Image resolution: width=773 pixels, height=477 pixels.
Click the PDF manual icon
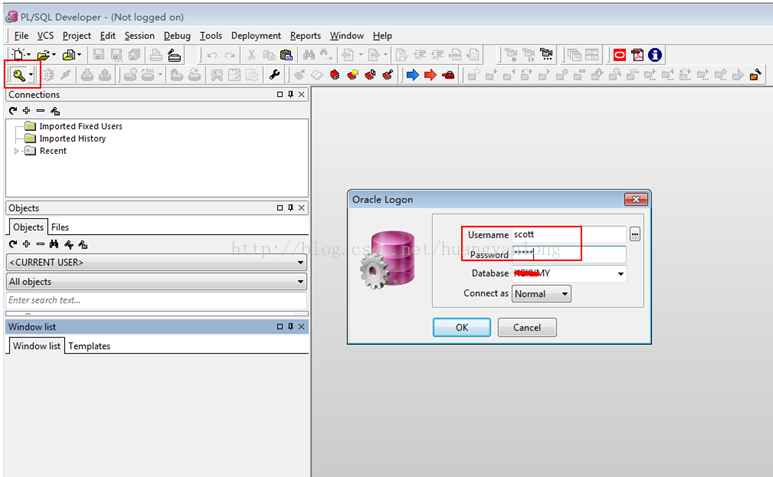pyautogui.click(x=637, y=55)
